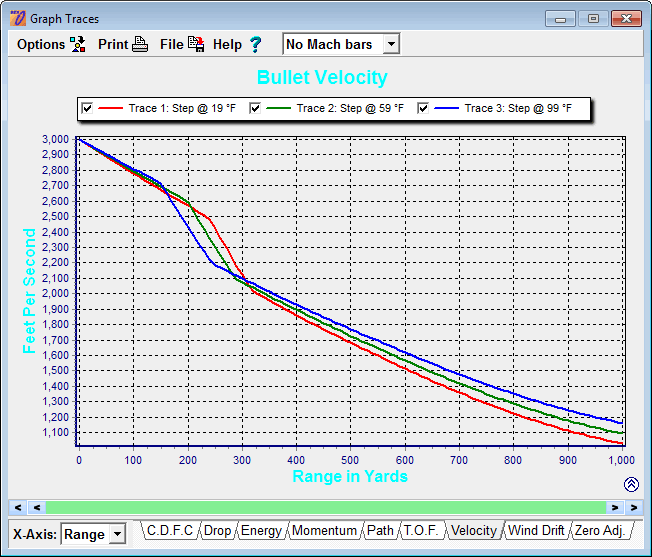The width and height of the screenshot is (652, 557).
Task: Click the 500 x-axis value
Action: (x=350, y=460)
